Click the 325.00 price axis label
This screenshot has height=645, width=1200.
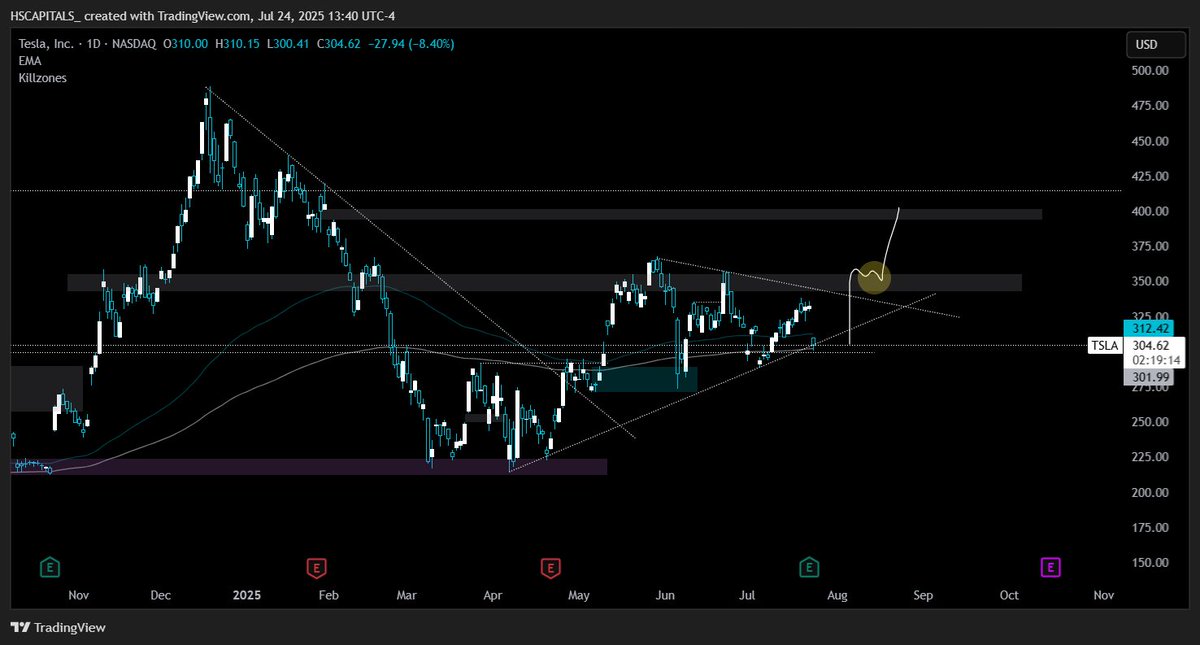[x=1150, y=314]
